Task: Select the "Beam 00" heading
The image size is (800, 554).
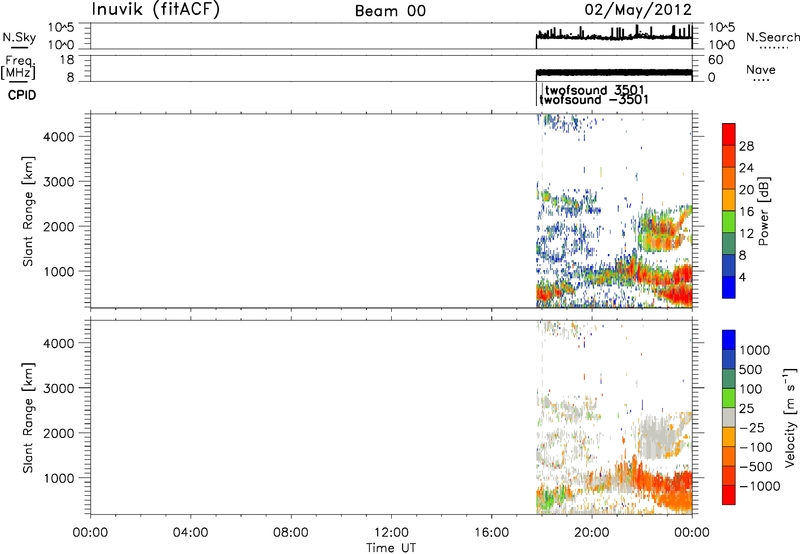Action: [x=390, y=11]
